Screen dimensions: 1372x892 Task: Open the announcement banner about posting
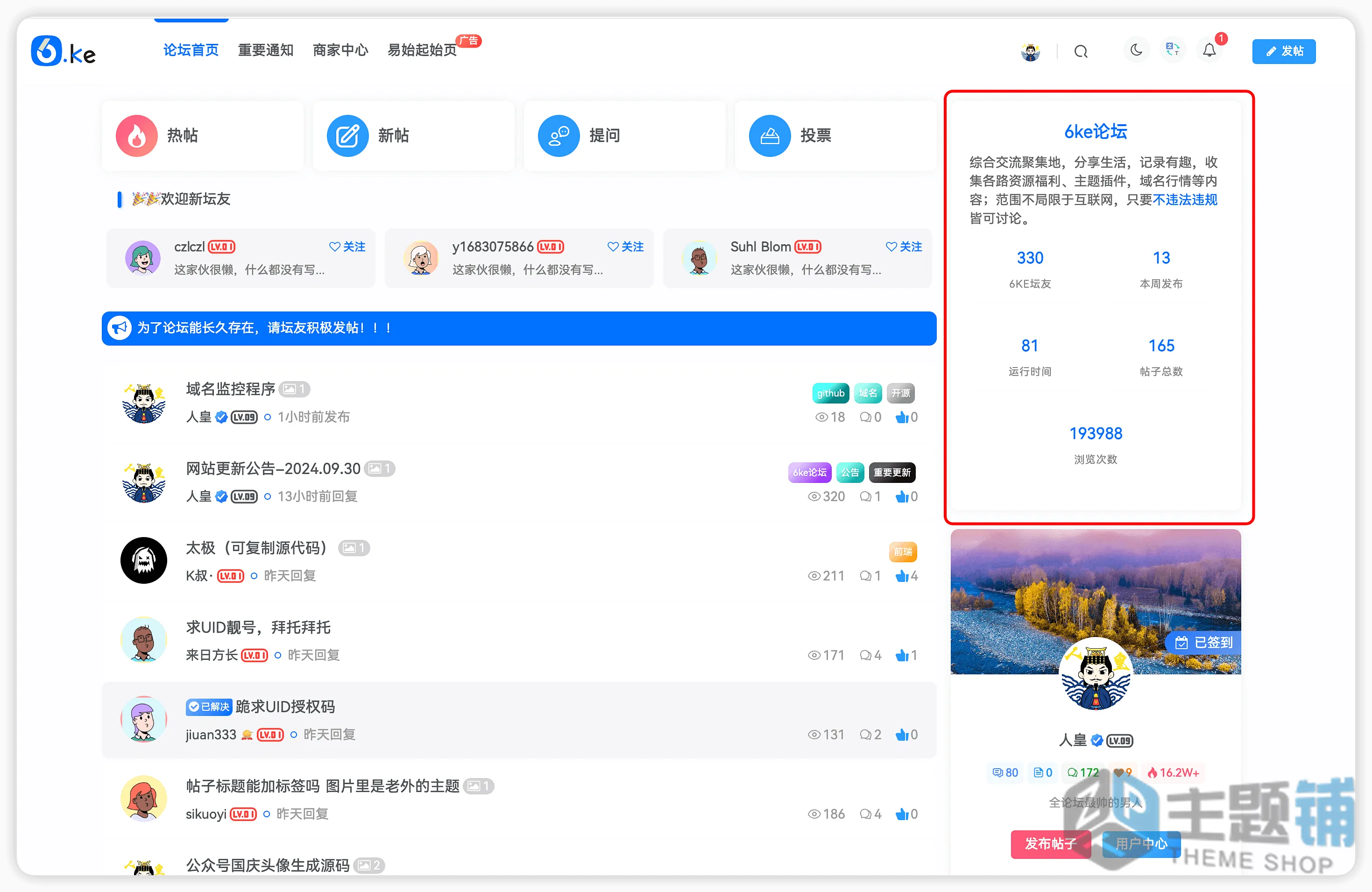pos(519,328)
